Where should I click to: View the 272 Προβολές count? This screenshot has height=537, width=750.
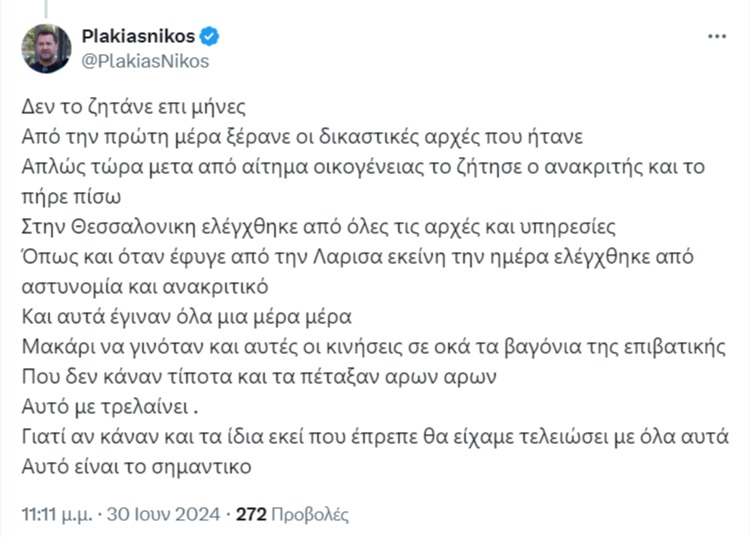tap(292, 514)
